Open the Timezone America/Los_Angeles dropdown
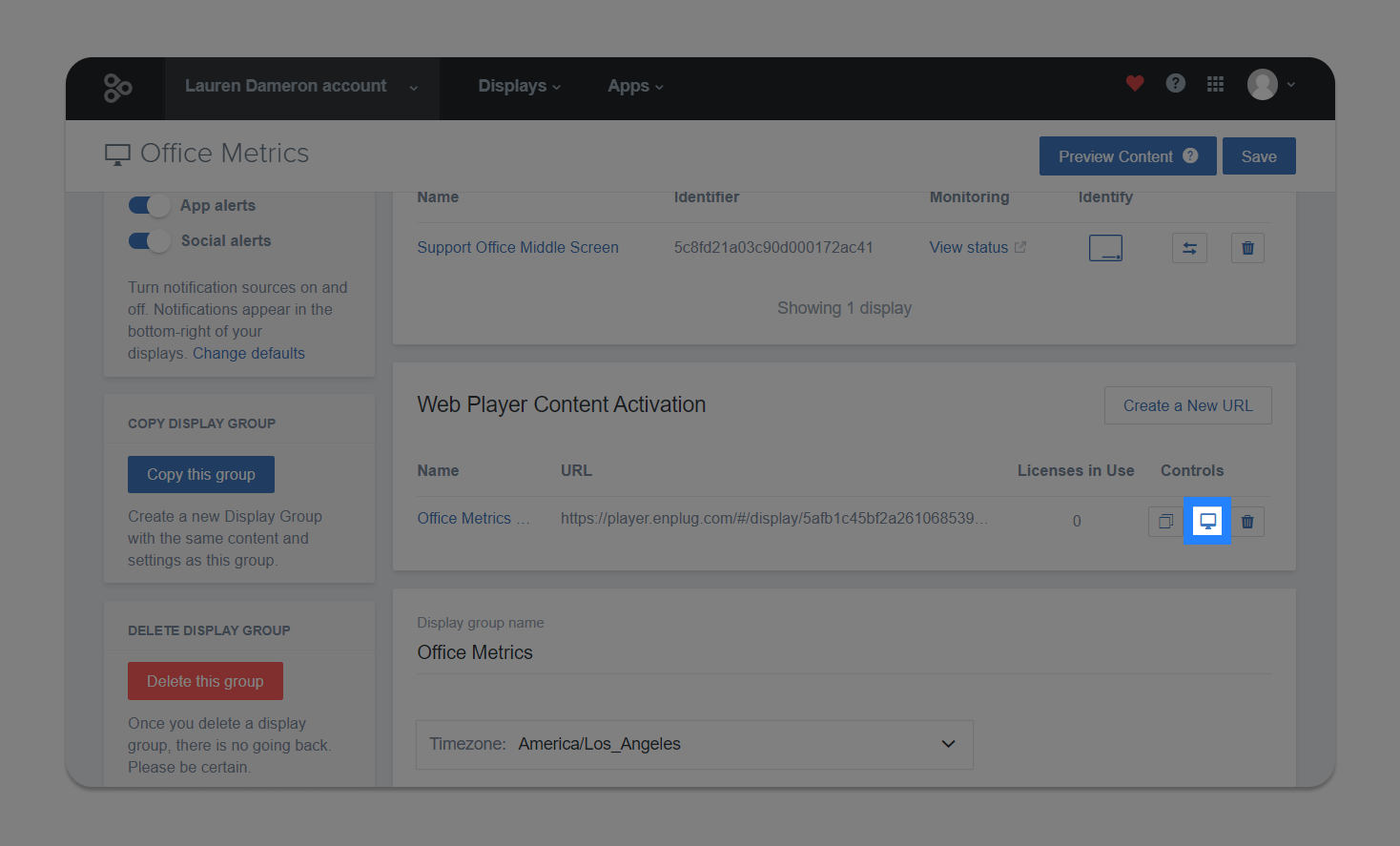The width and height of the screenshot is (1400, 846). pyautogui.click(x=694, y=744)
